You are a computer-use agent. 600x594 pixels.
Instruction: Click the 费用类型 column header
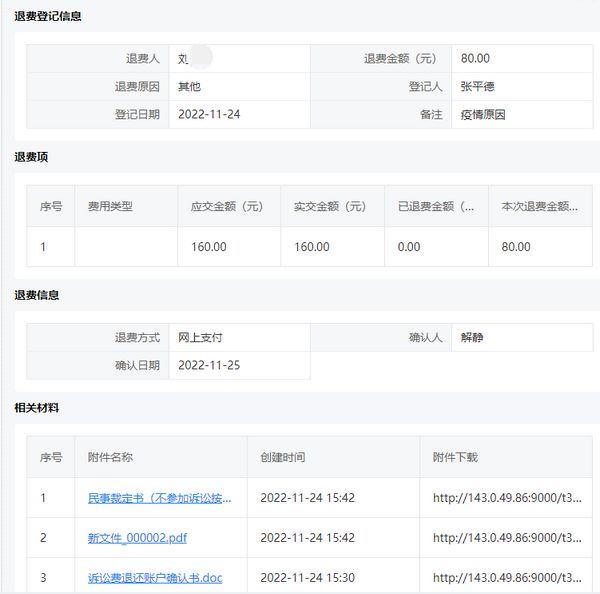[110, 207]
